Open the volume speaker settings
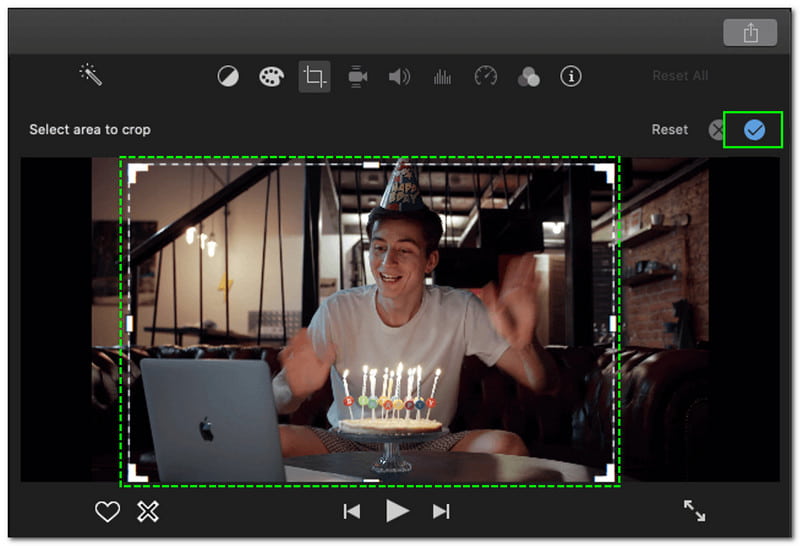The height and width of the screenshot is (546, 800). pos(399,77)
